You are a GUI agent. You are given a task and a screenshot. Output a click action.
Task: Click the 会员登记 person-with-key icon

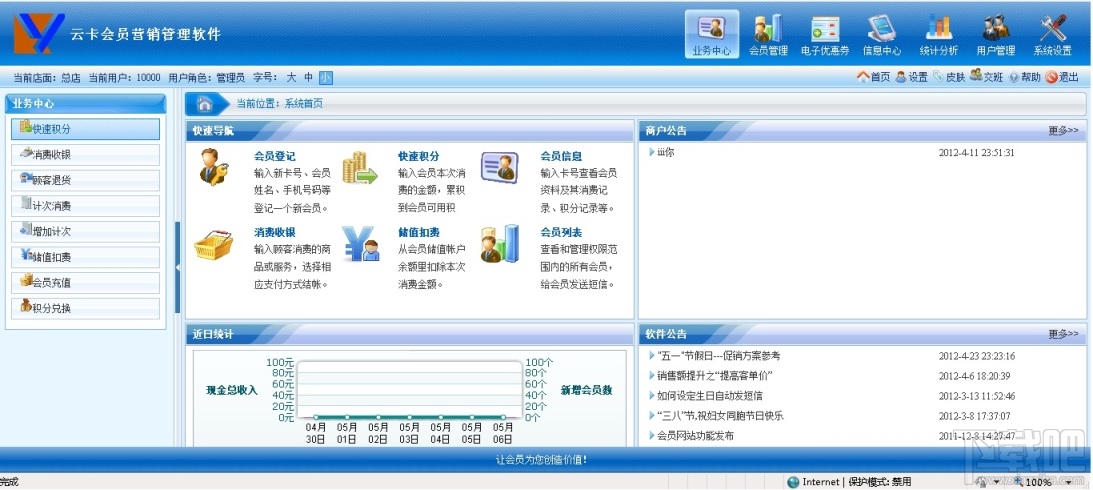(x=213, y=167)
